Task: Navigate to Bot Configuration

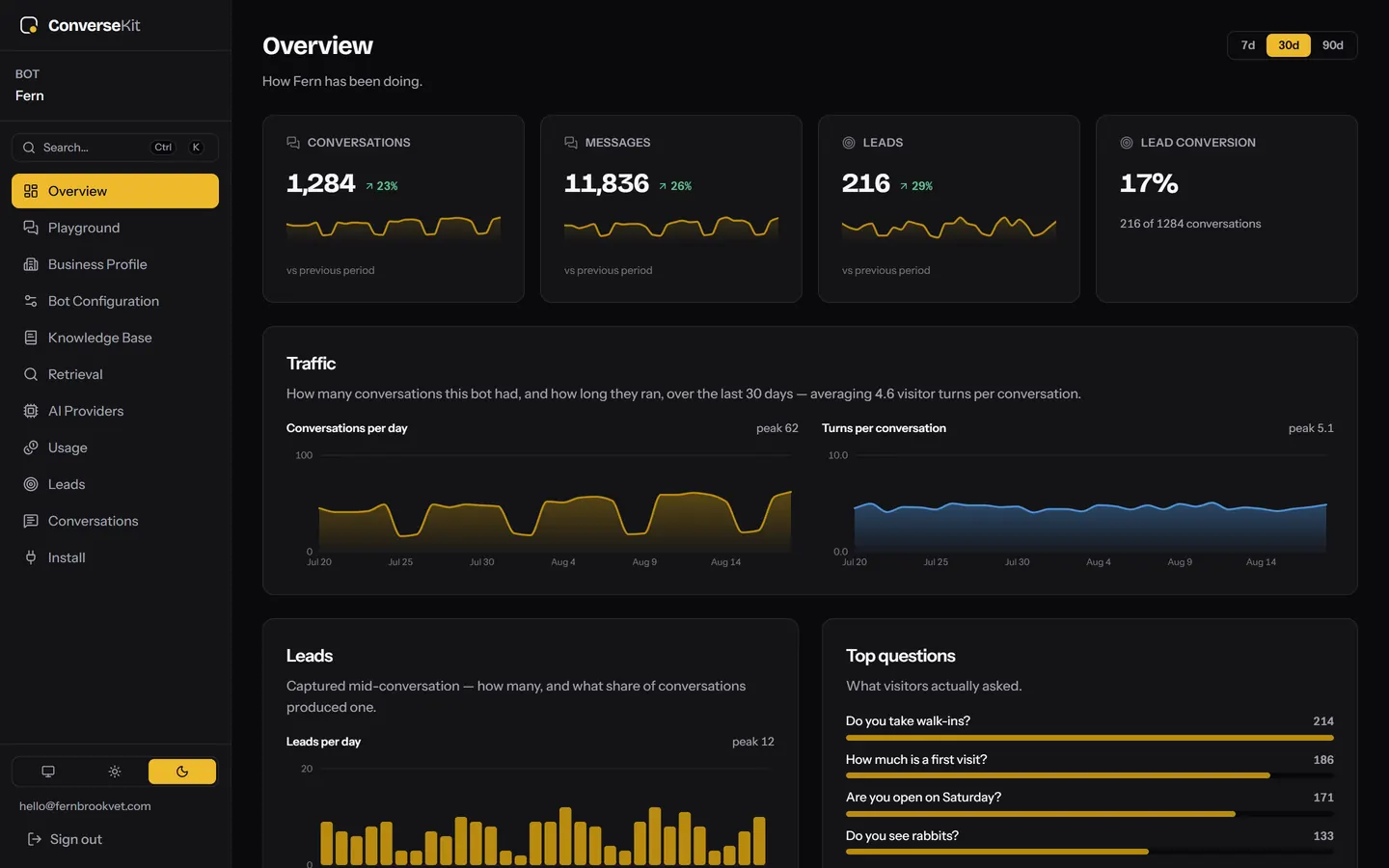Action: (115, 301)
